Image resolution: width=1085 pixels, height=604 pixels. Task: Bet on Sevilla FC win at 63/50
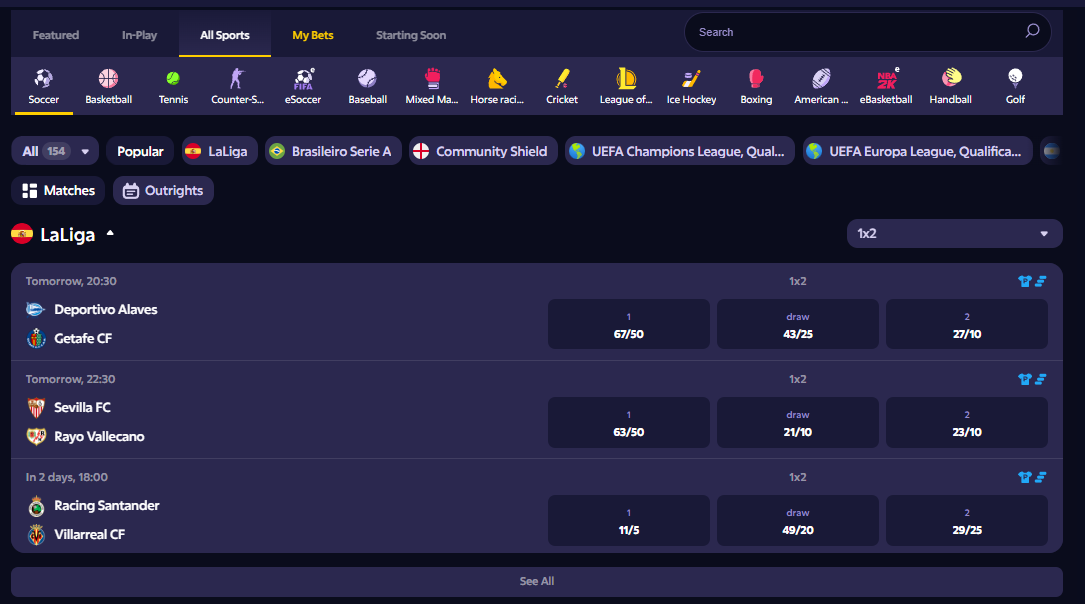coord(628,422)
